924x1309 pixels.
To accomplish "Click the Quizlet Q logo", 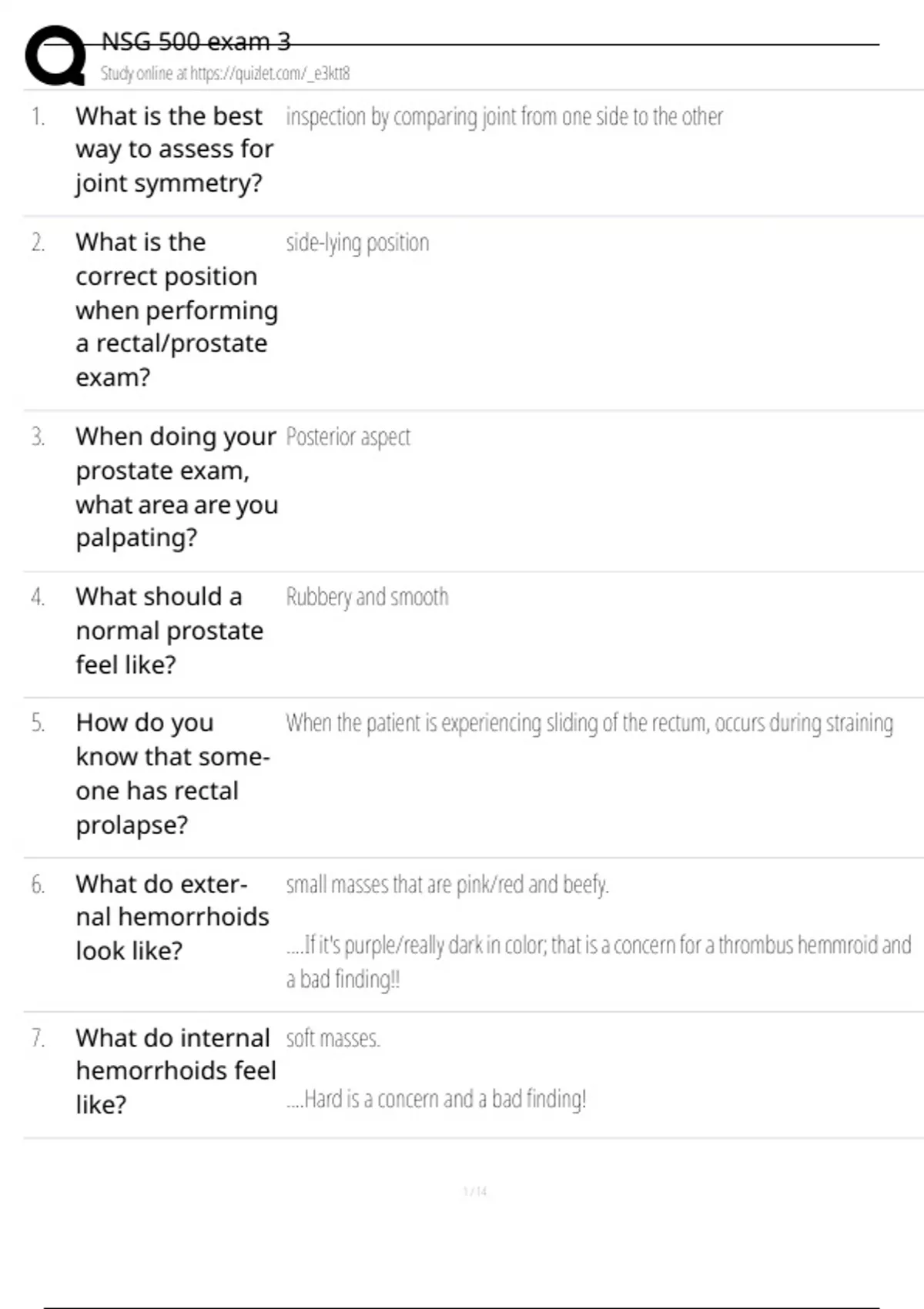I will [55, 55].
